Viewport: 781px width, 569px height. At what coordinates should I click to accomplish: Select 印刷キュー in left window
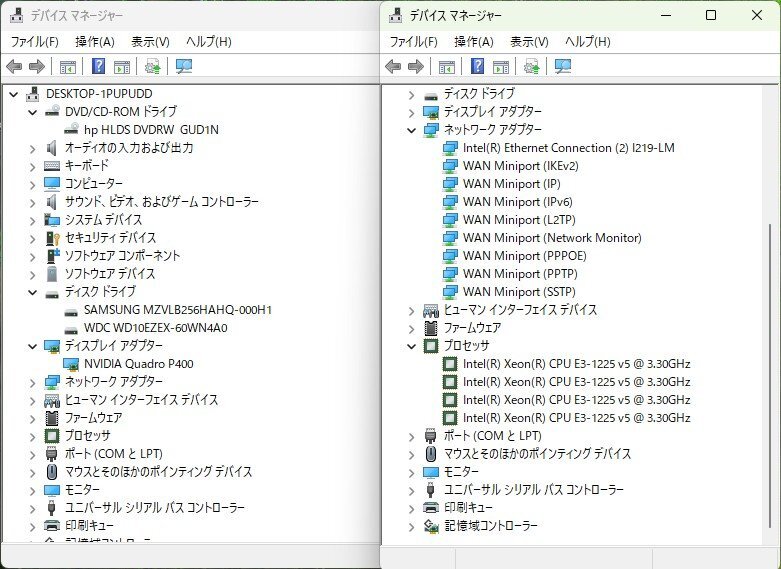pyautogui.click(x=89, y=526)
